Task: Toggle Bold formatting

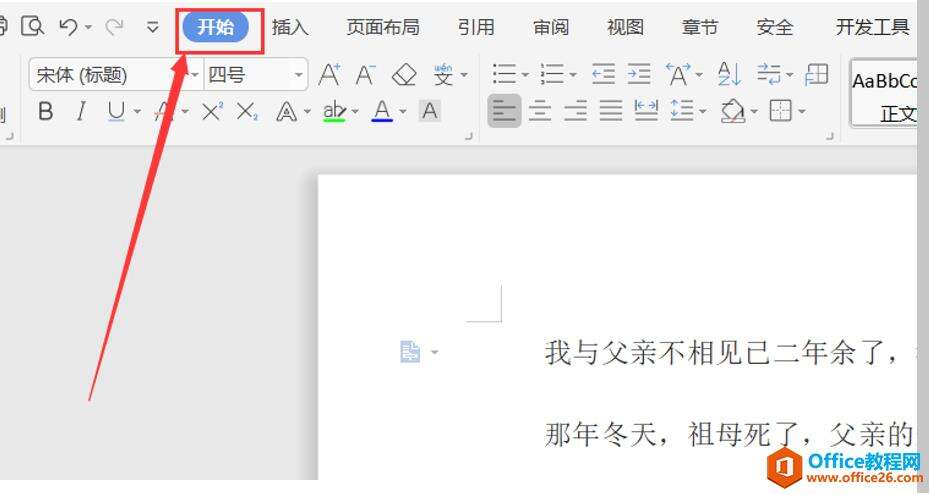Action: (46, 111)
